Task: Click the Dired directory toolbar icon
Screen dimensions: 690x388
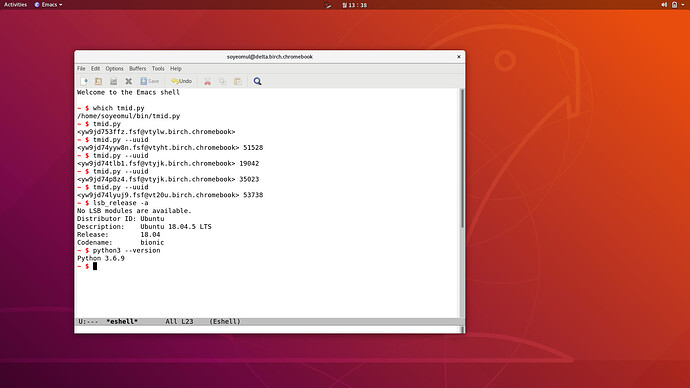Action: click(x=114, y=81)
